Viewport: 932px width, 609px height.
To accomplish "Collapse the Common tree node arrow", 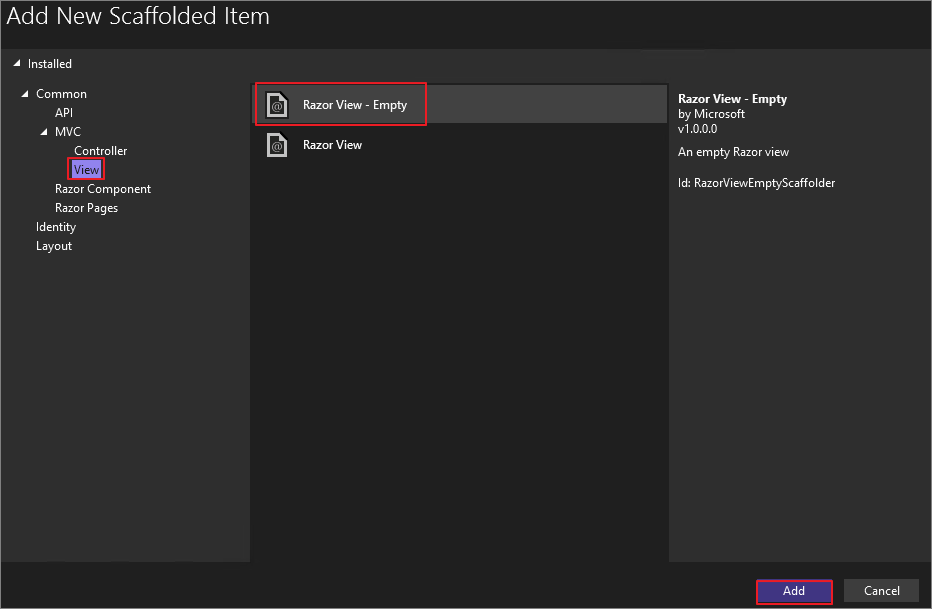I will [x=24, y=94].
